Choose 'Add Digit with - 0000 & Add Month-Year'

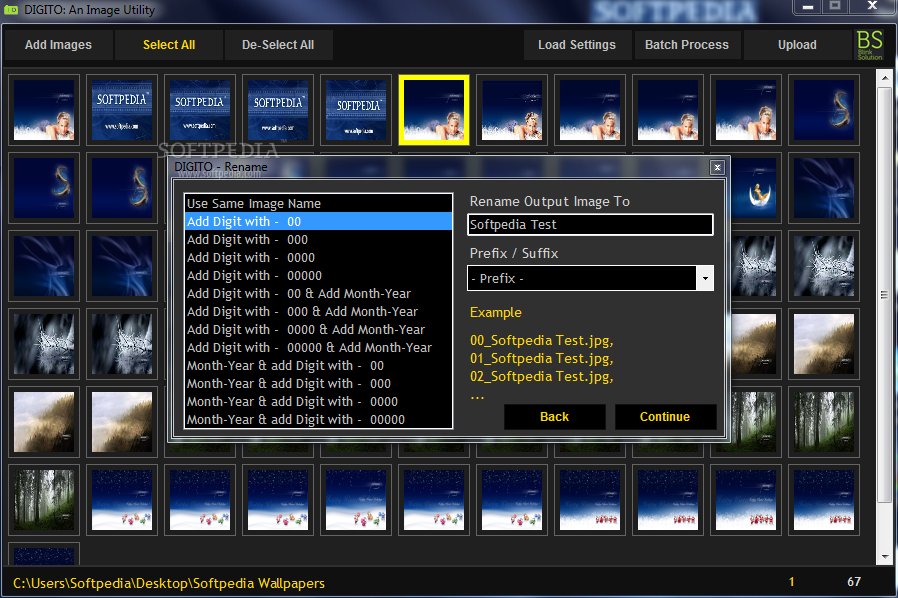[x=318, y=329]
